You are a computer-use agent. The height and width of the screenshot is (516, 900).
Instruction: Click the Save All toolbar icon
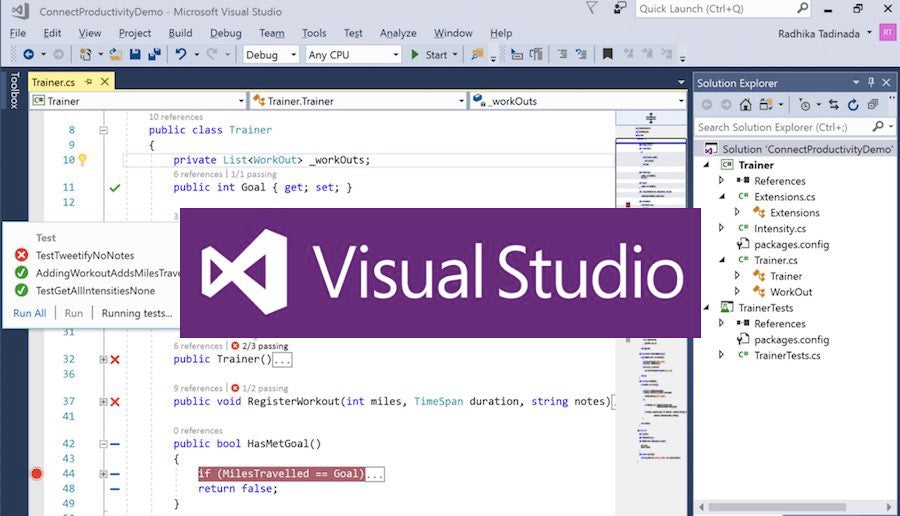154,55
